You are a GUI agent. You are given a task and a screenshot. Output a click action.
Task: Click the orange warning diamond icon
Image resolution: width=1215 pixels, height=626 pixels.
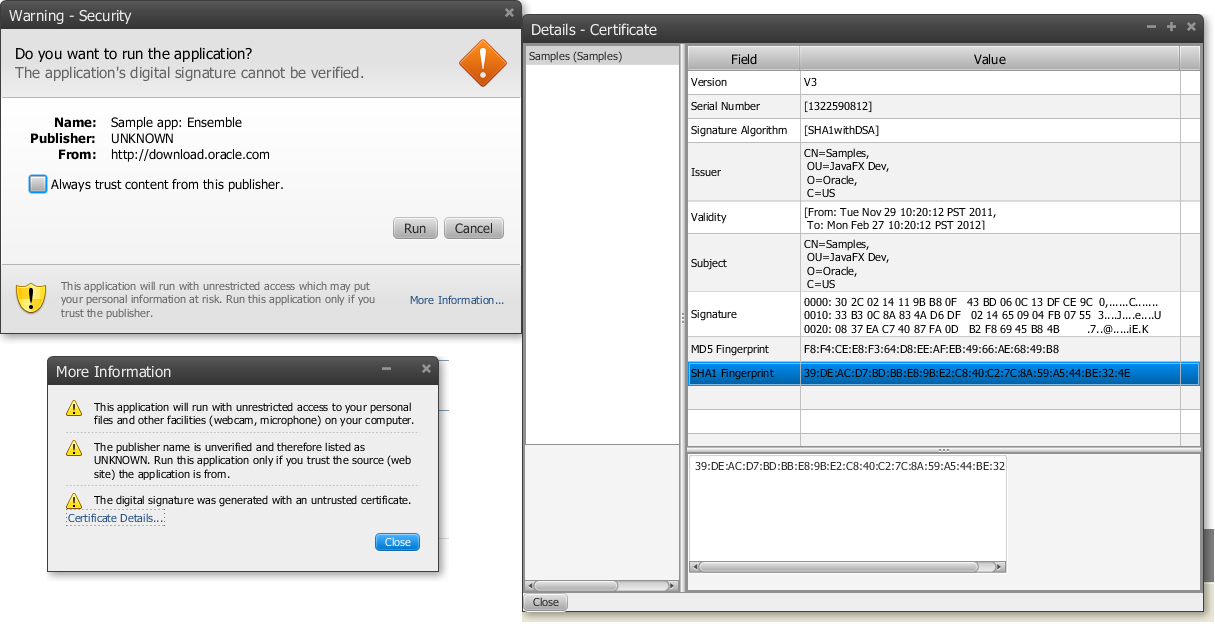click(482, 62)
